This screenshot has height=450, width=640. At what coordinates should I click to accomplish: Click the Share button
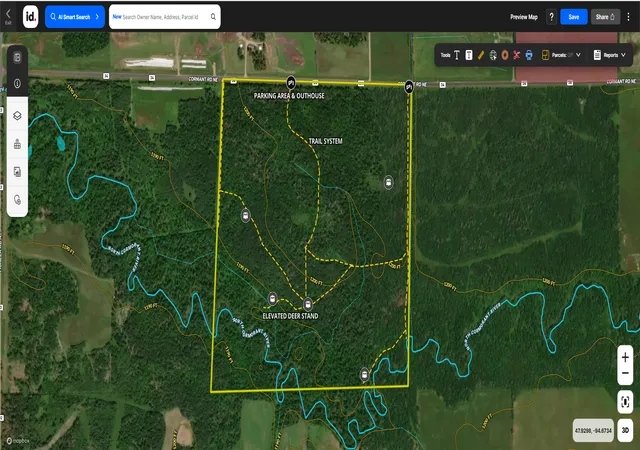(605, 17)
